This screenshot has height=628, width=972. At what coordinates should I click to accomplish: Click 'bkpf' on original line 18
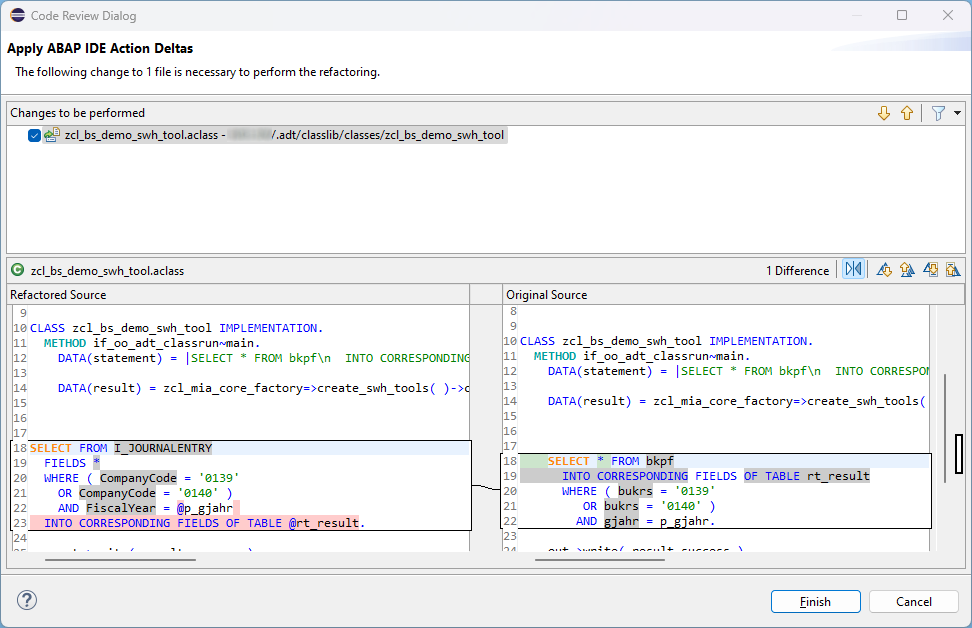(x=660, y=461)
